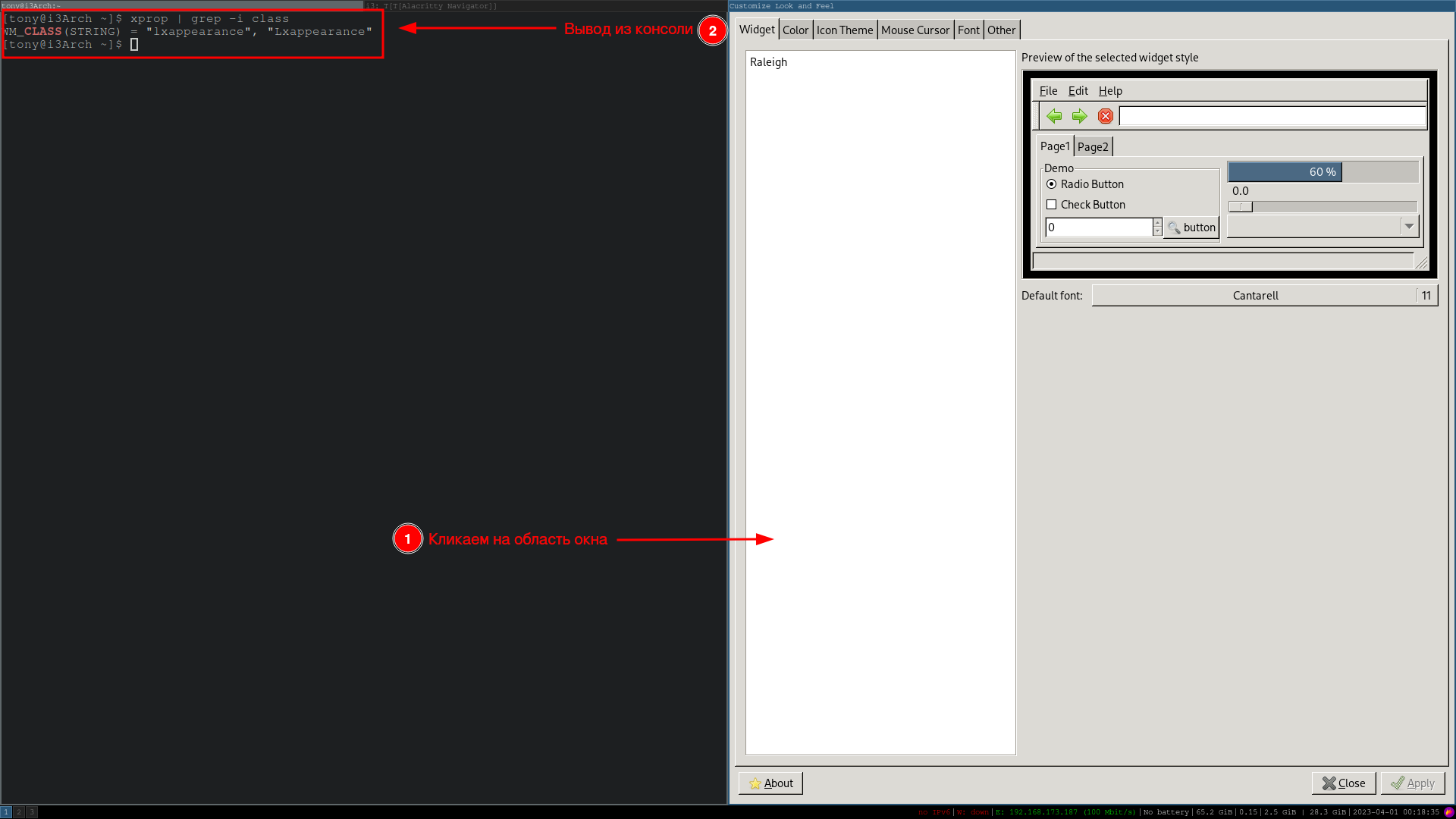Click the 'W: down' status bar entry
Image resolution: width=1456 pixels, height=819 pixels.
pyautogui.click(x=972, y=812)
